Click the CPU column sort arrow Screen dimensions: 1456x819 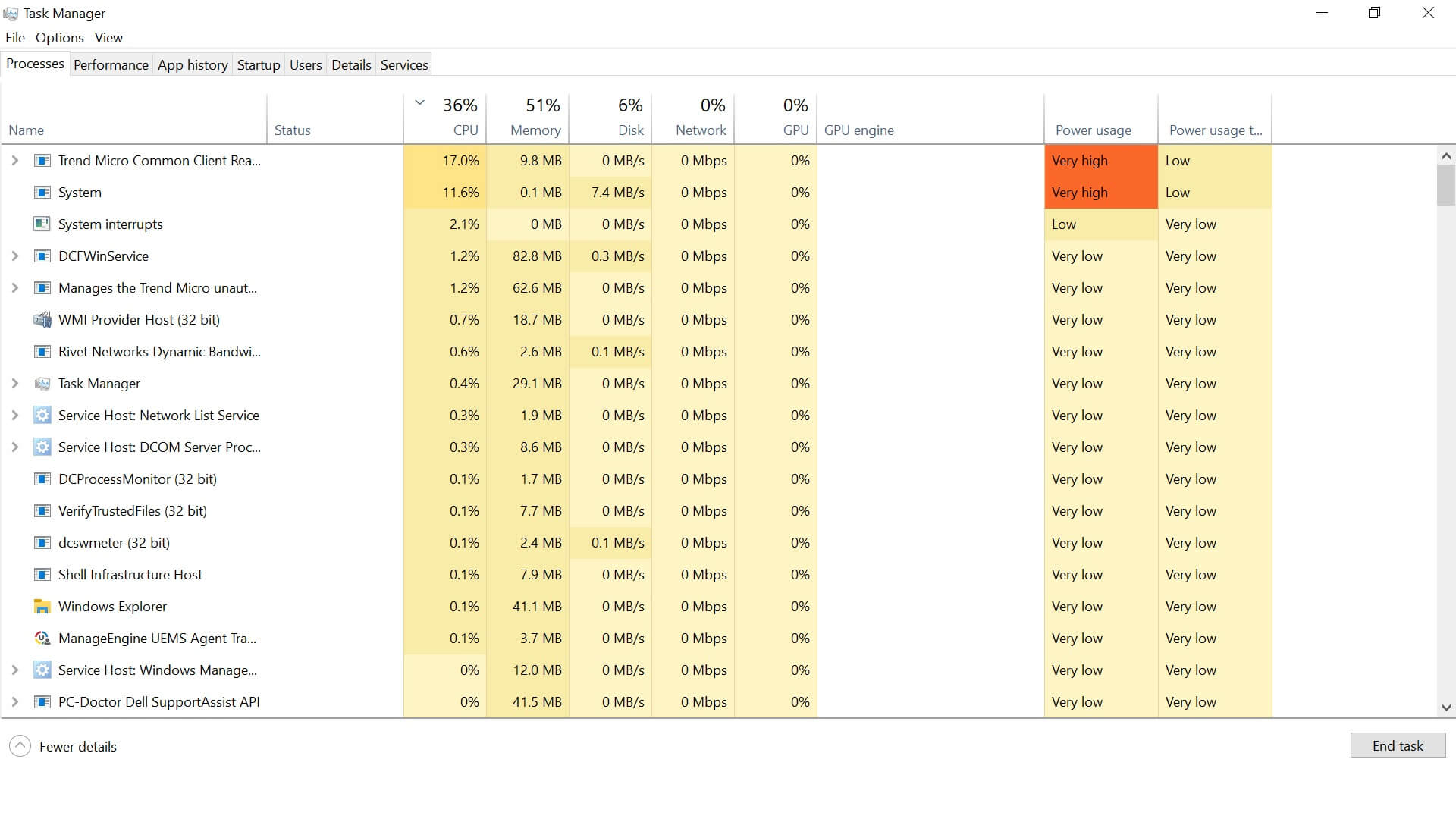[x=419, y=103]
